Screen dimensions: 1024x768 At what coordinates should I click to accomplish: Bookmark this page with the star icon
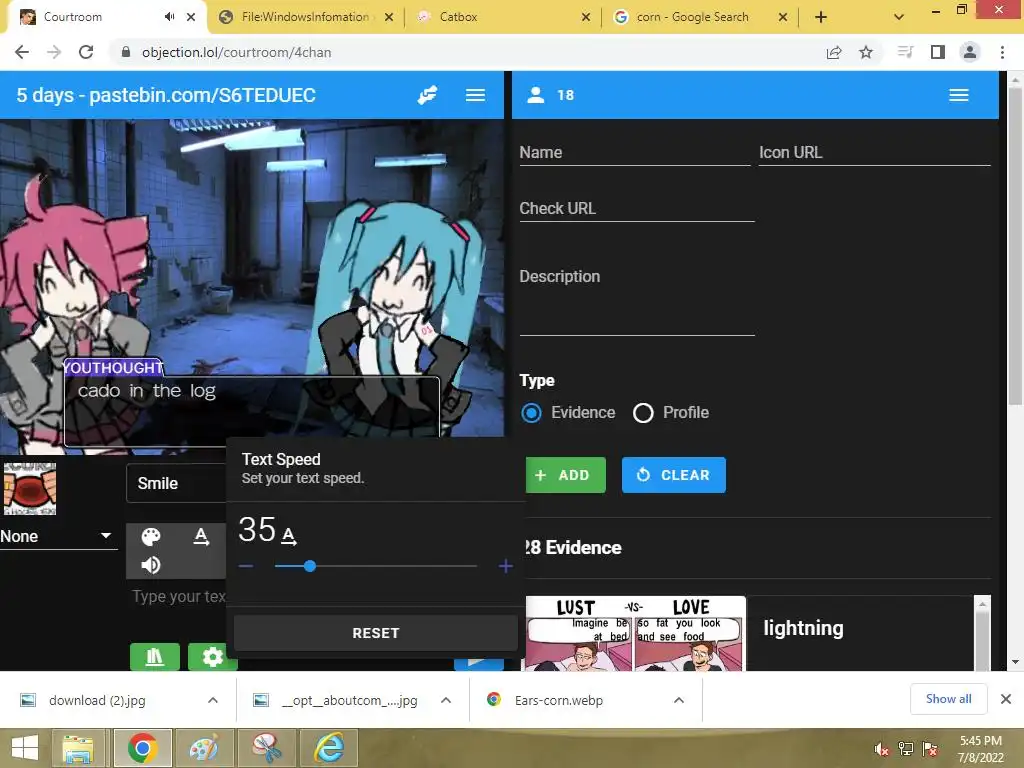866,52
